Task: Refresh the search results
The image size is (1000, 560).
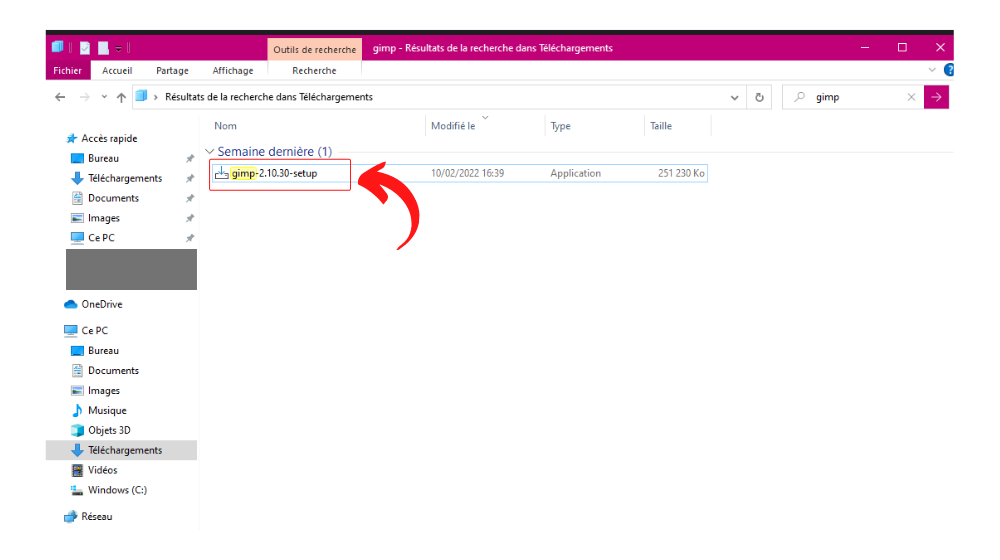Action: tap(759, 97)
